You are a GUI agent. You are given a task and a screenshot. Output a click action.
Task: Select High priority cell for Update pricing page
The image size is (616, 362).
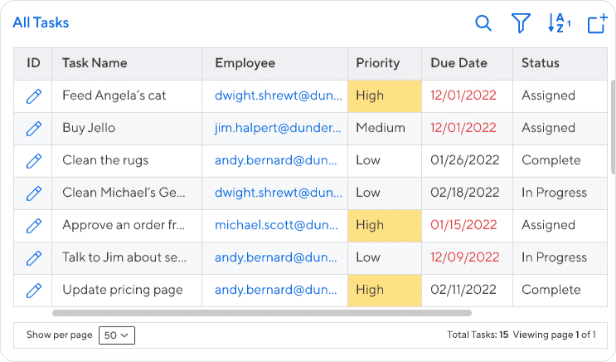pyautogui.click(x=385, y=290)
